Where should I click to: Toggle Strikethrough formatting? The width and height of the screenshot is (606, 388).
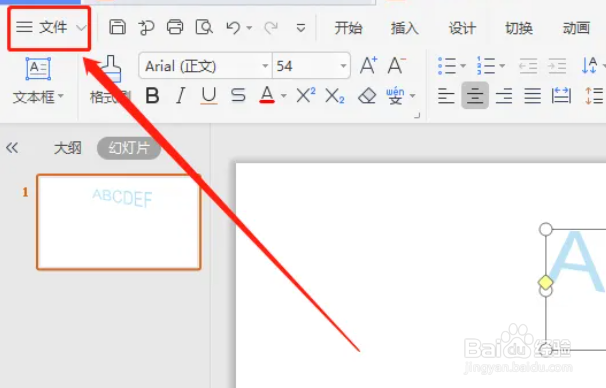[238, 95]
